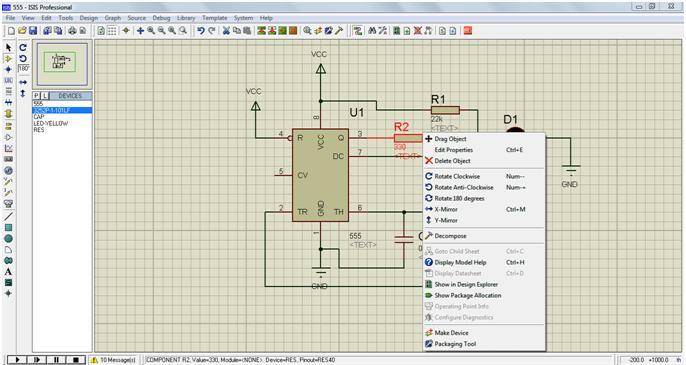Viewport: 686px width, 365px height.
Task: Click the Pause simulation button
Action: (56, 360)
